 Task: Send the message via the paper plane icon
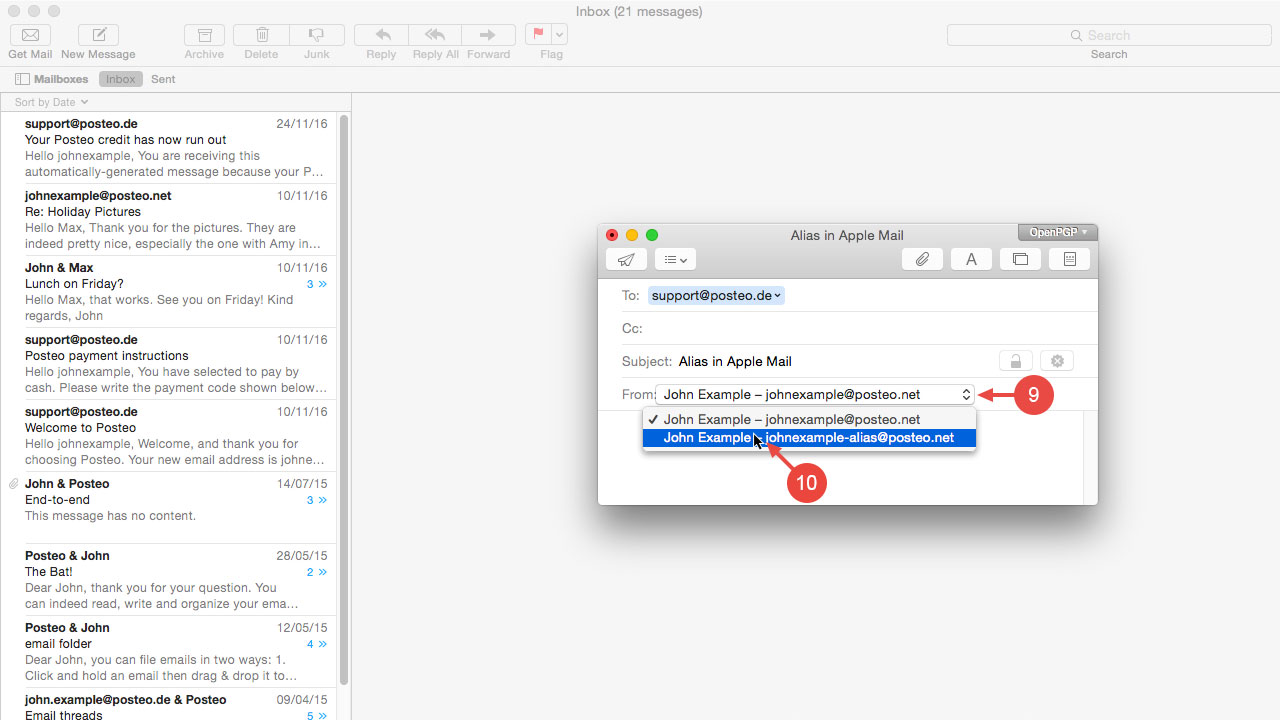tap(626, 259)
